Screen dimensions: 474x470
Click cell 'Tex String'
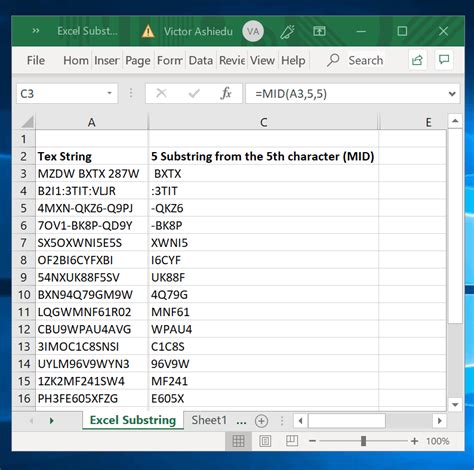[92, 156]
